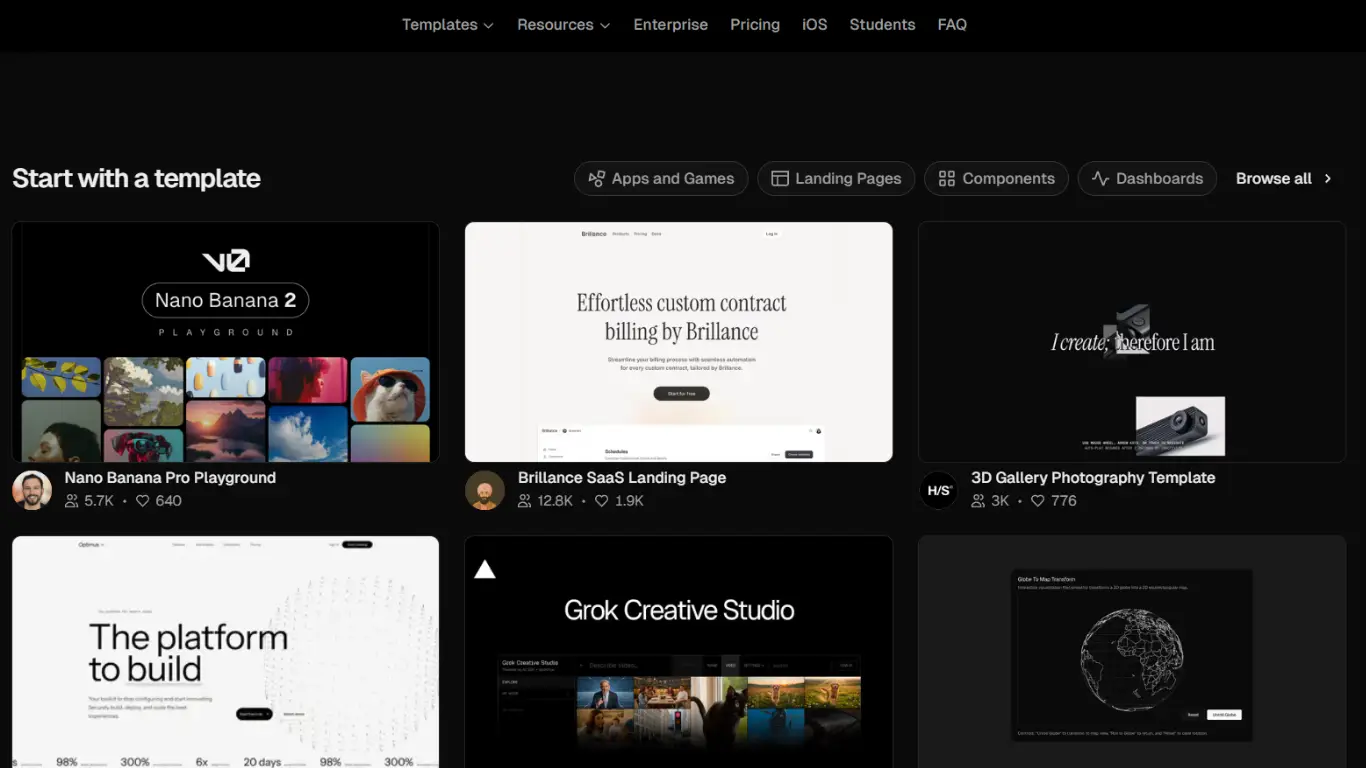Image resolution: width=1366 pixels, height=768 pixels.
Task: Open Nano Banana Pro Playground thumbnail
Action: pyautogui.click(x=226, y=342)
